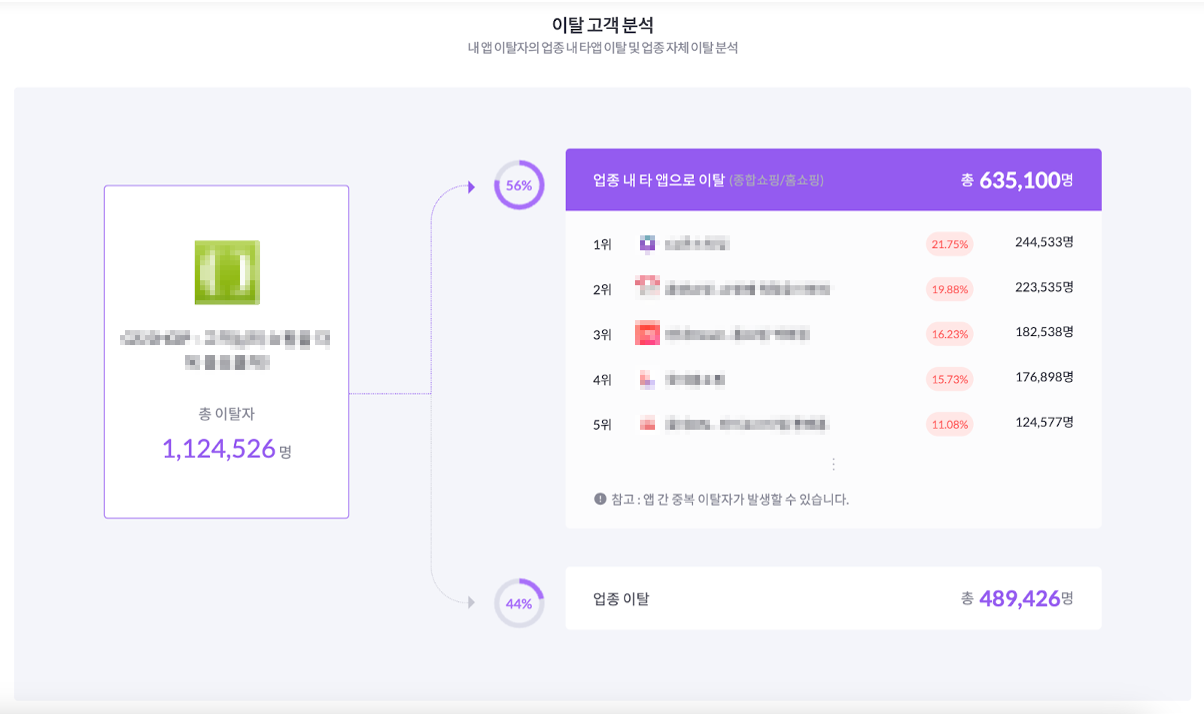The height and width of the screenshot is (716, 1204).
Task: Click the 3rd ranked app's red icon
Action: (x=648, y=334)
